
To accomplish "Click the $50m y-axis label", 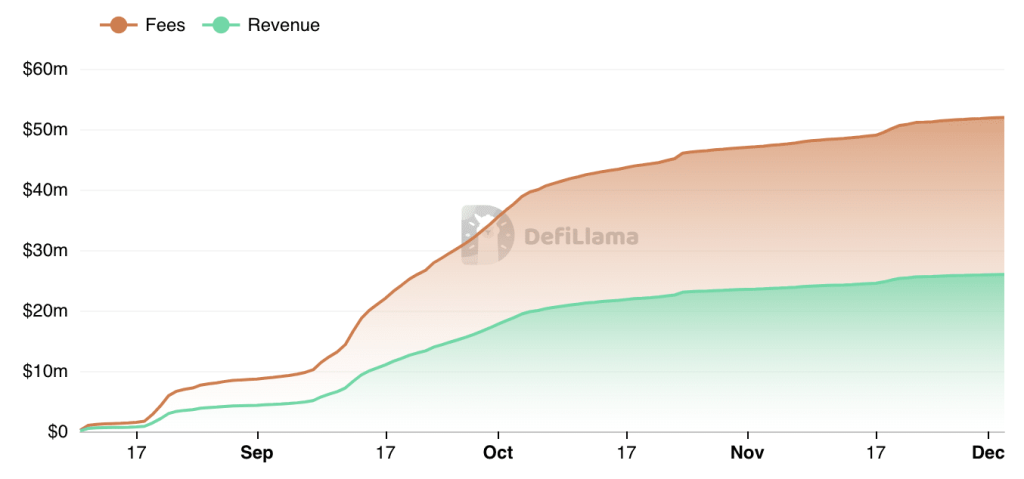I will click(45, 130).
